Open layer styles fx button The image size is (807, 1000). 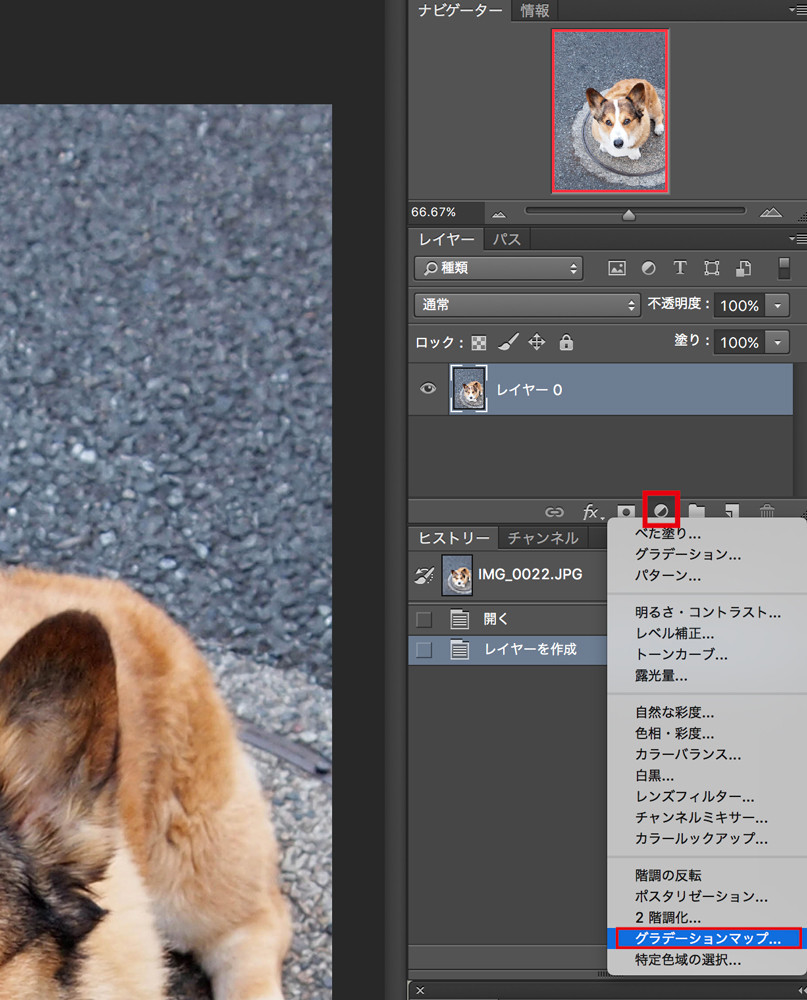[x=591, y=511]
